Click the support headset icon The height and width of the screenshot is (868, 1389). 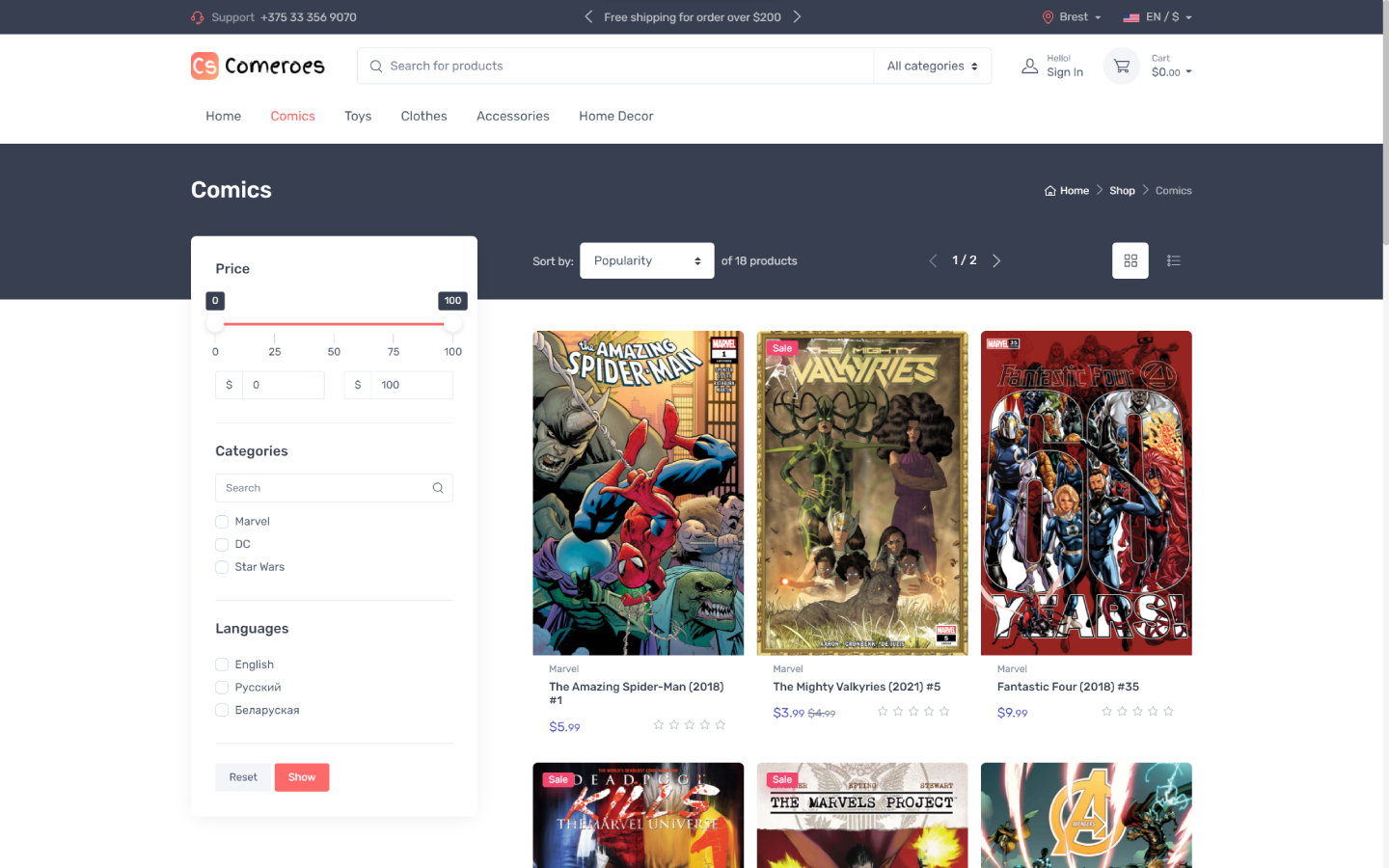(x=198, y=17)
